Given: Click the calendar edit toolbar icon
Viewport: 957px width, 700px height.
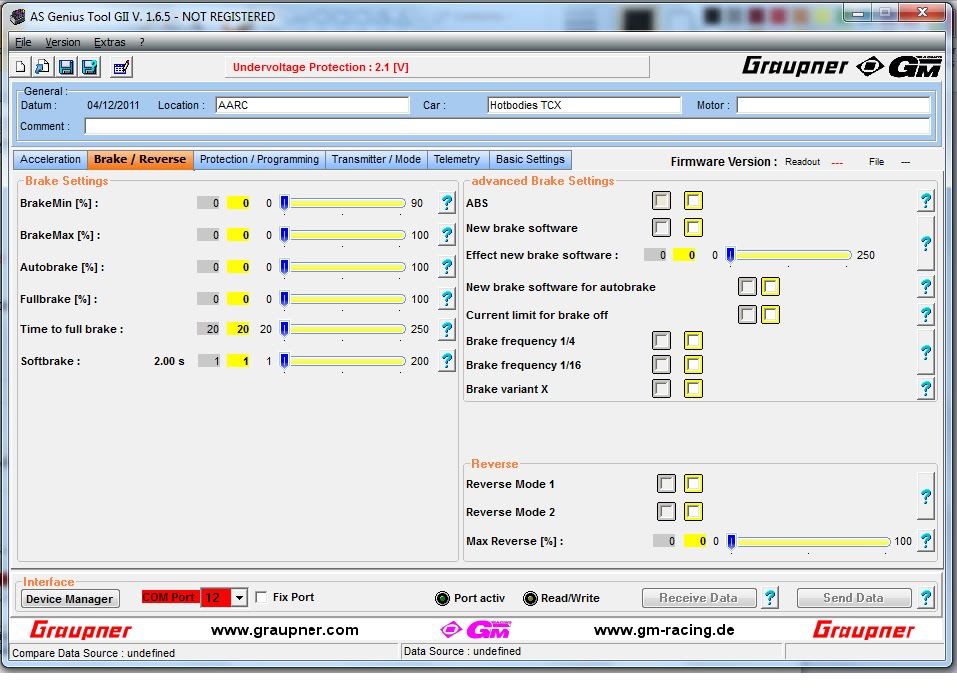Looking at the screenshot, I should tap(121, 67).
